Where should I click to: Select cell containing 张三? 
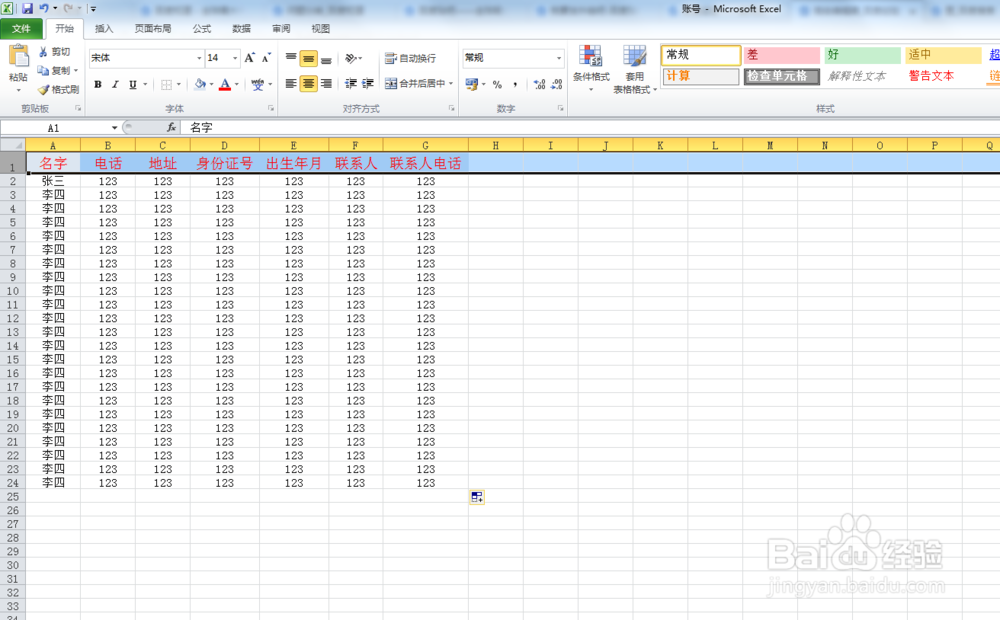point(53,181)
